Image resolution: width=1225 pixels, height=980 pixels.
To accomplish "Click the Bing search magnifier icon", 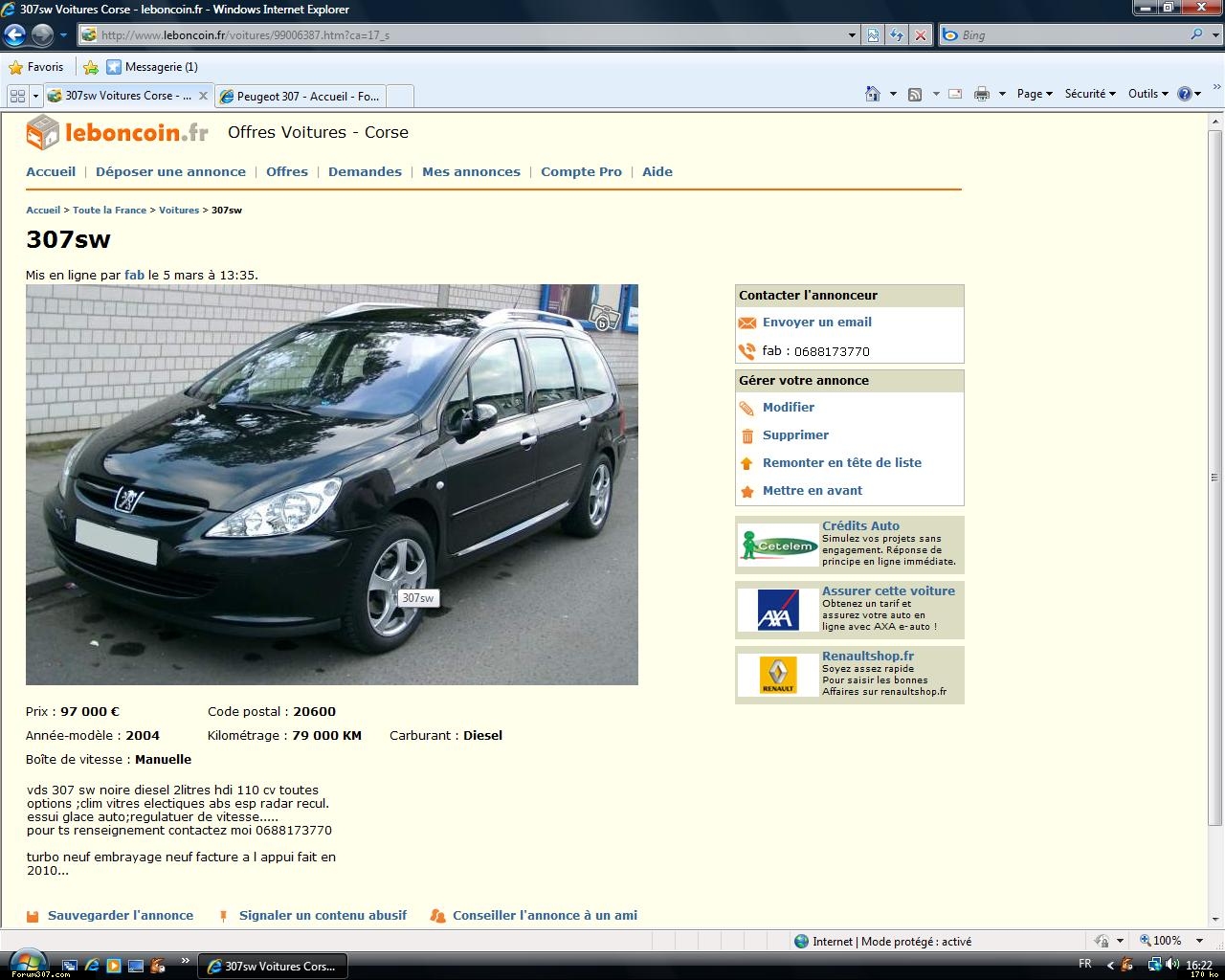I will 1196,35.
